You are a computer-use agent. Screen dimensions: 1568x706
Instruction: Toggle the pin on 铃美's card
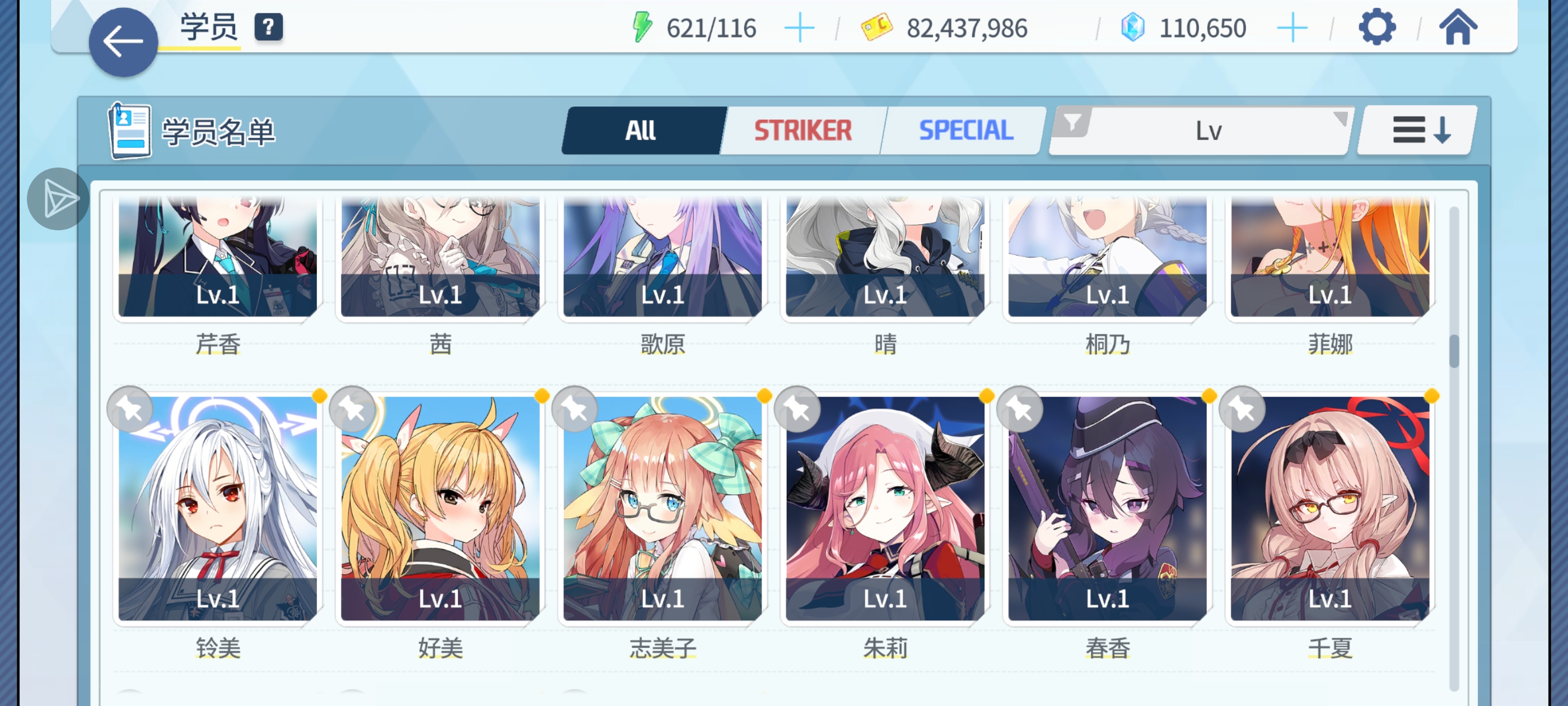(x=130, y=410)
